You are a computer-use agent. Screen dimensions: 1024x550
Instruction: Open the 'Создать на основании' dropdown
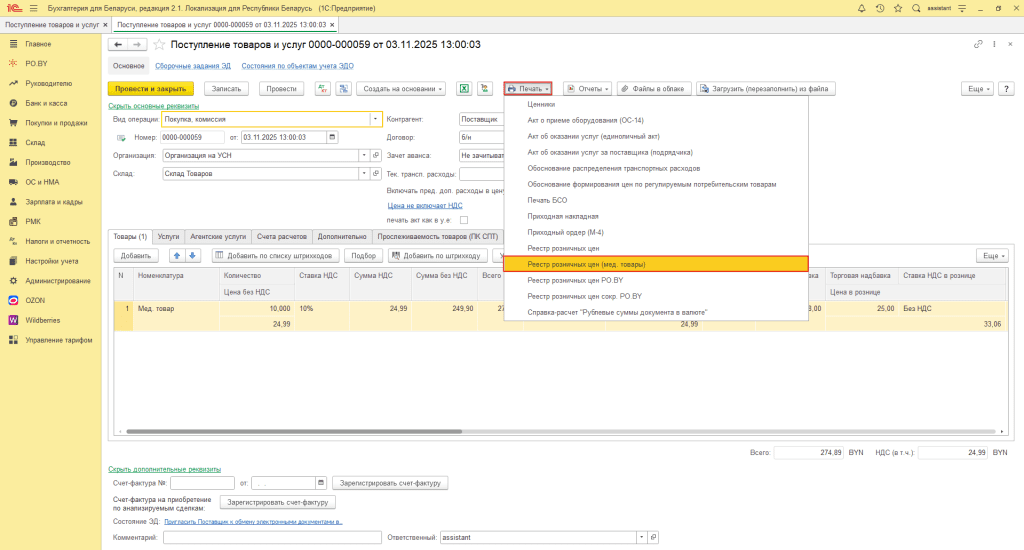coord(401,89)
